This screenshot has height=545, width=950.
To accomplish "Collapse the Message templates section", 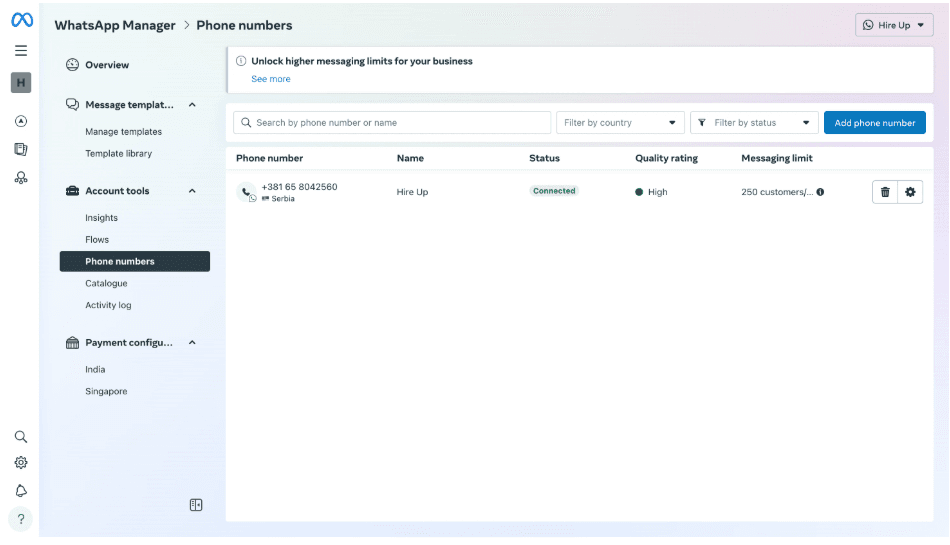I will click(x=192, y=105).
